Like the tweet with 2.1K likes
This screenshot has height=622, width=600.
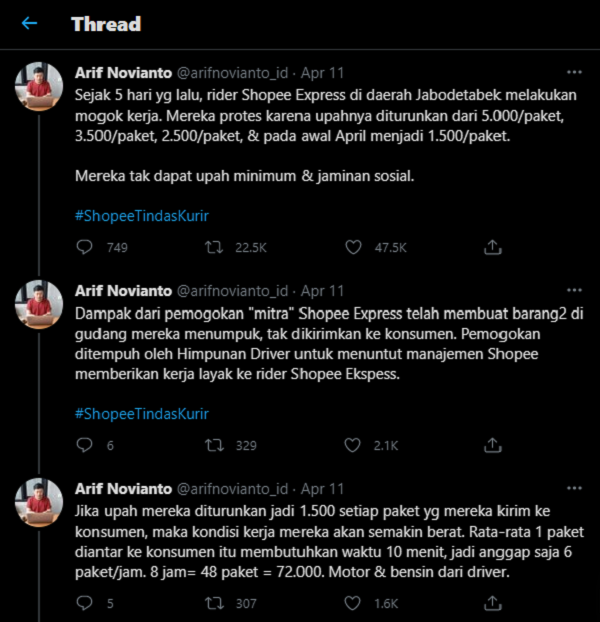352,445
